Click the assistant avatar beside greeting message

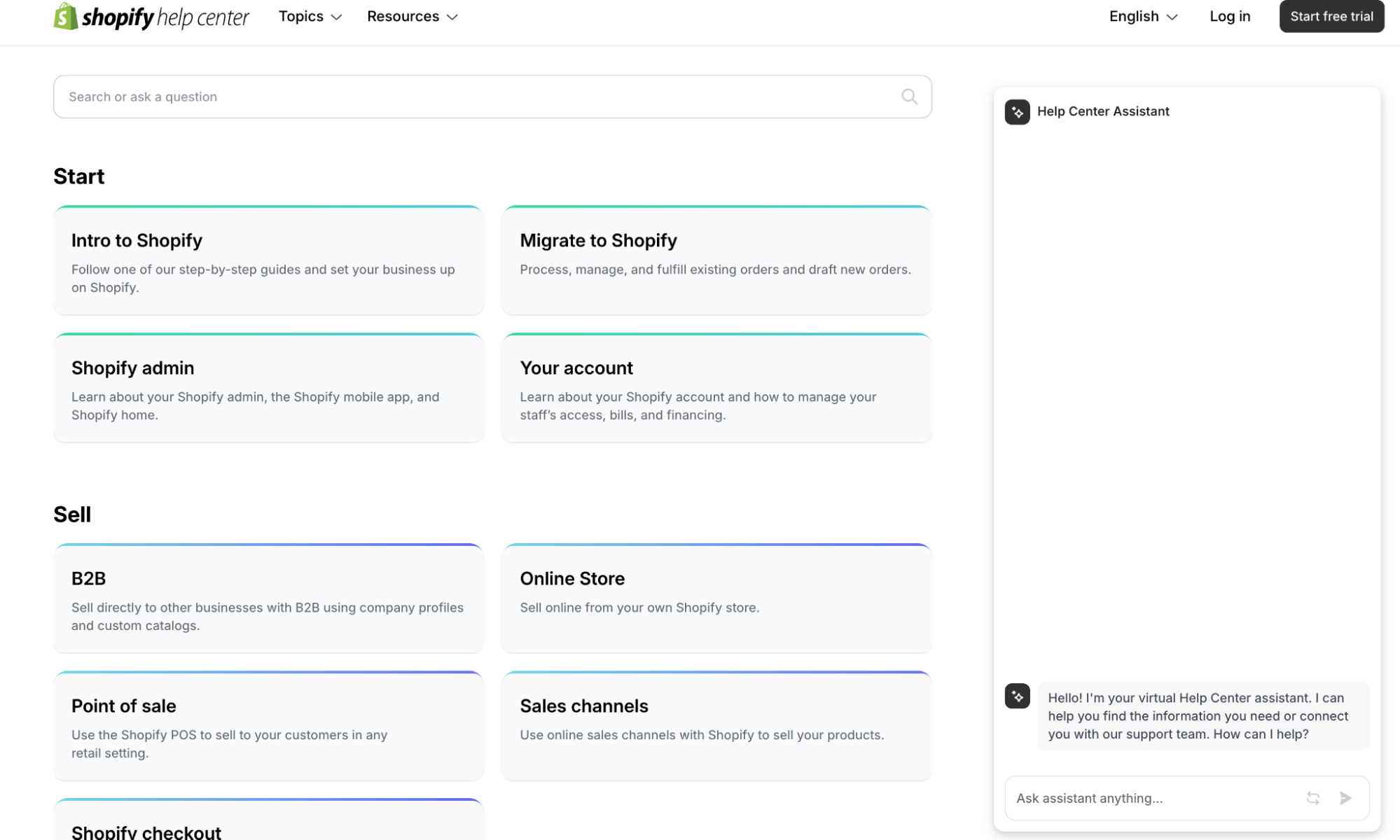click(1017, 696)
